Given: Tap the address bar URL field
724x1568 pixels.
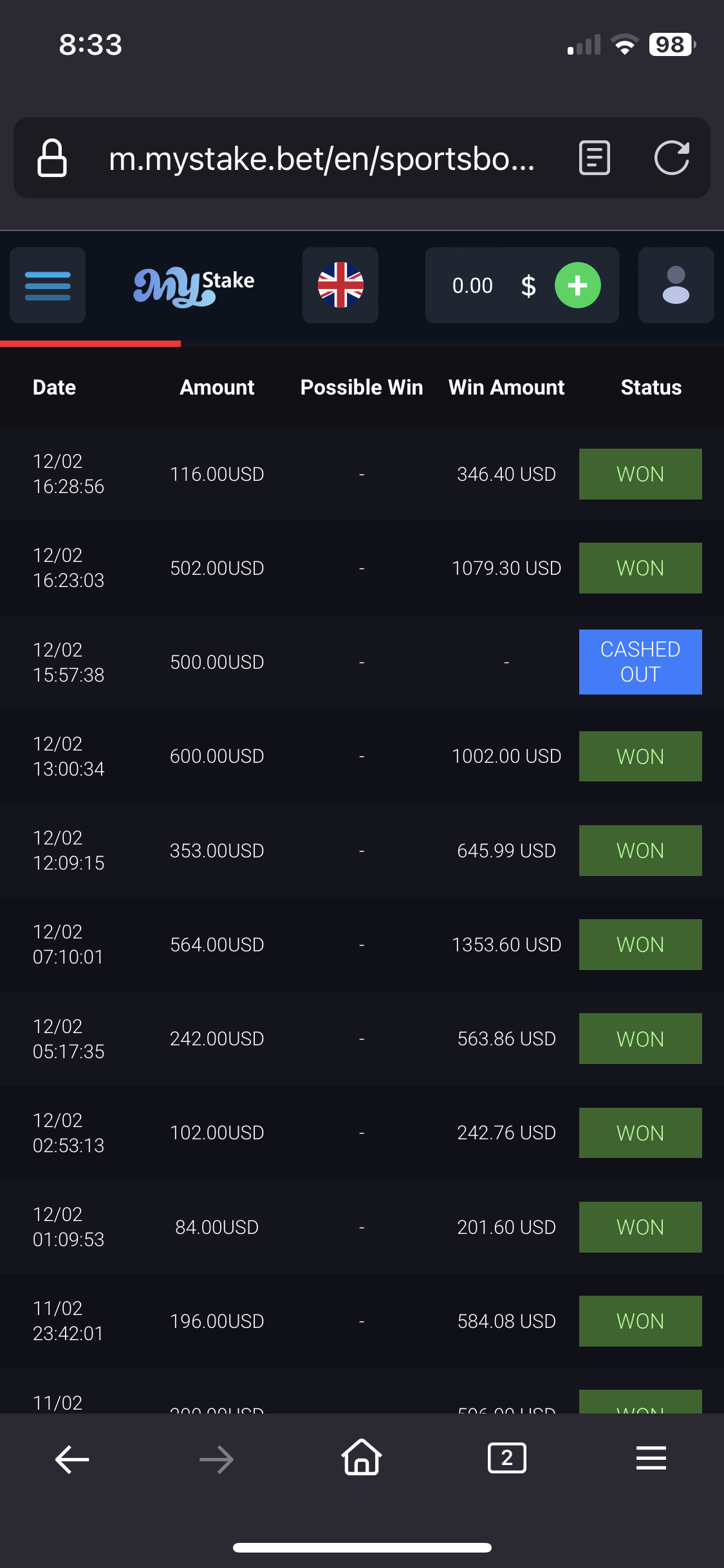Looking at the screenshot, I should coord(322,158).
